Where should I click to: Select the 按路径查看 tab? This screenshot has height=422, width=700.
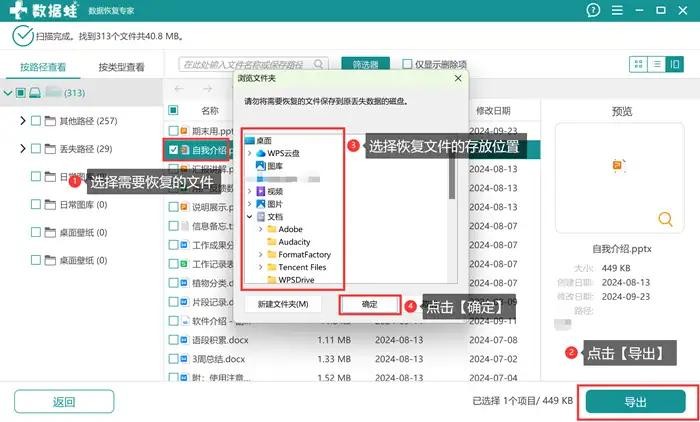click(43, 68)
